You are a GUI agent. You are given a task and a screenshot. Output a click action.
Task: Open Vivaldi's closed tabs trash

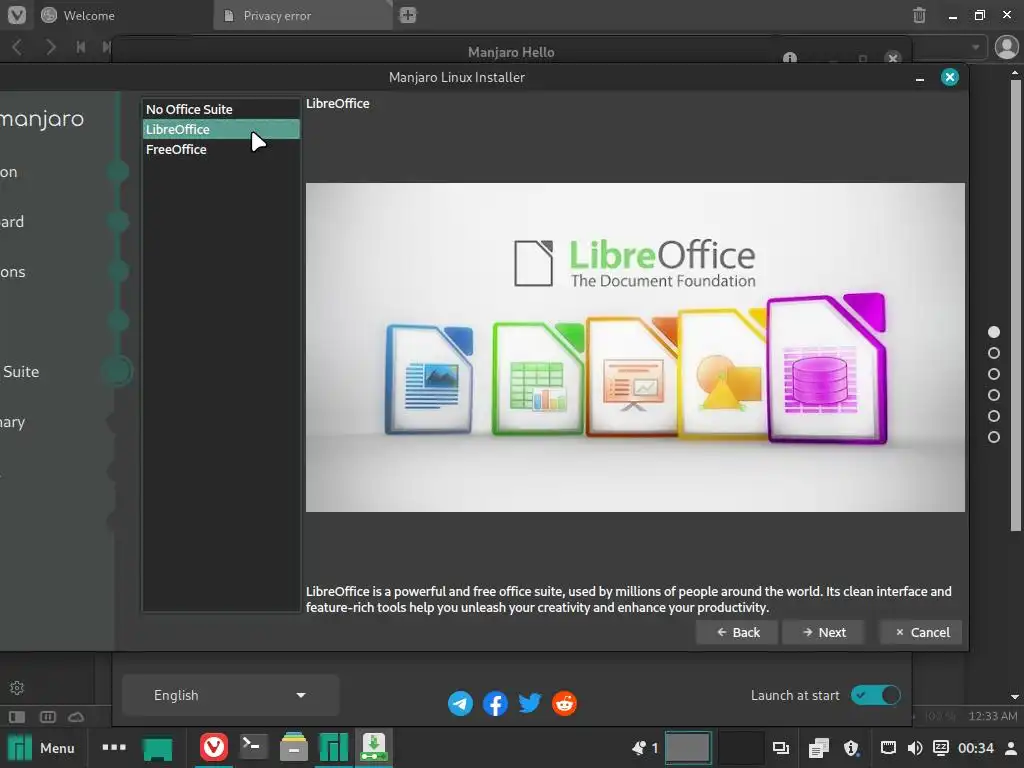click(919, 15)
